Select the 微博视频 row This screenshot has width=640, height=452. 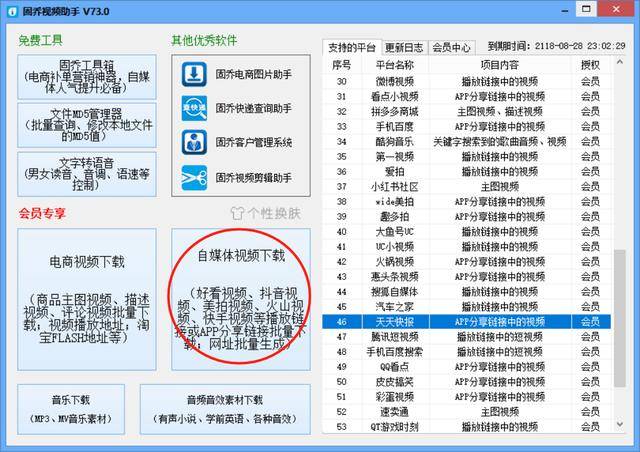click(467, 82)
